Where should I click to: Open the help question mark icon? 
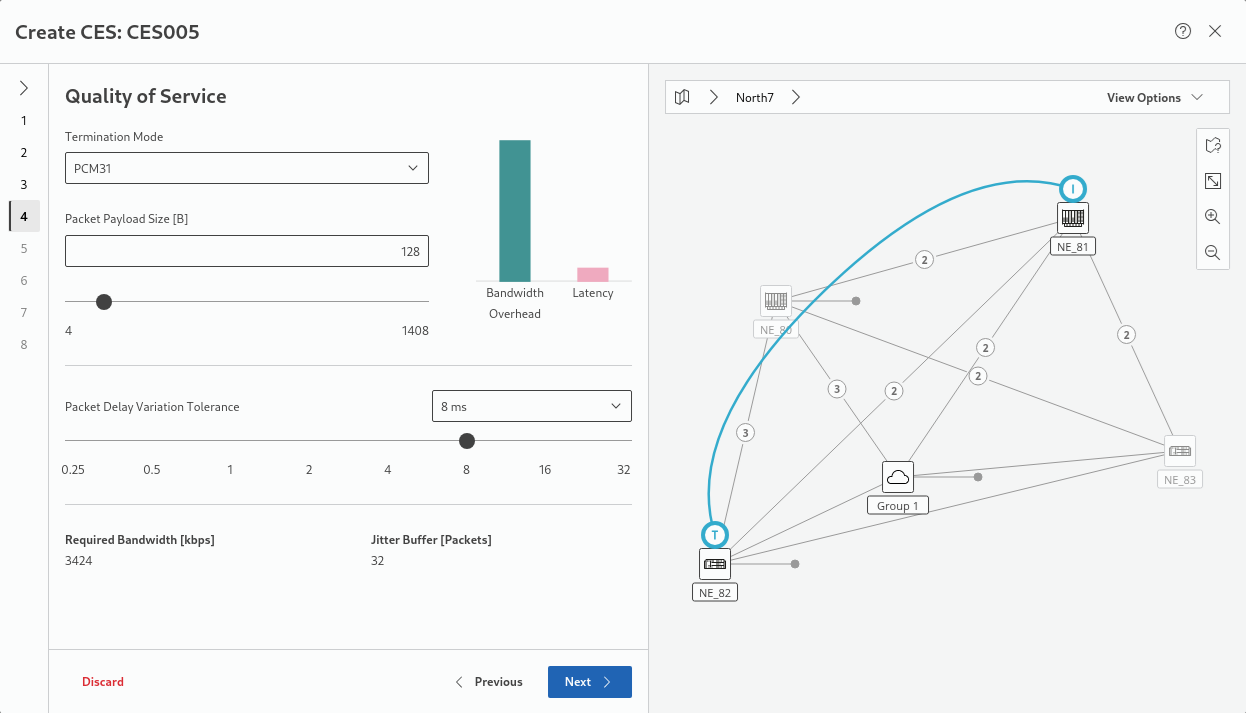[1183, 31]
